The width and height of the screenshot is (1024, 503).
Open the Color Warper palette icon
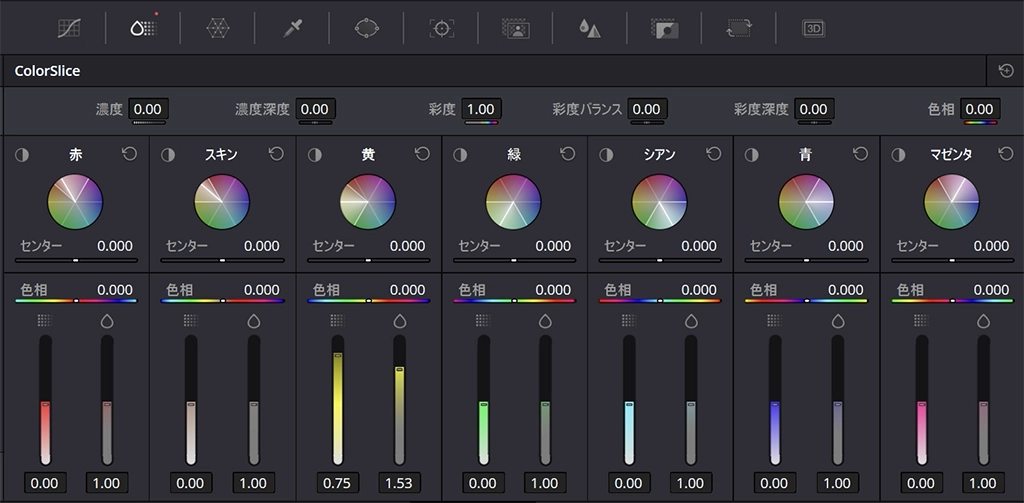(217, 28)
